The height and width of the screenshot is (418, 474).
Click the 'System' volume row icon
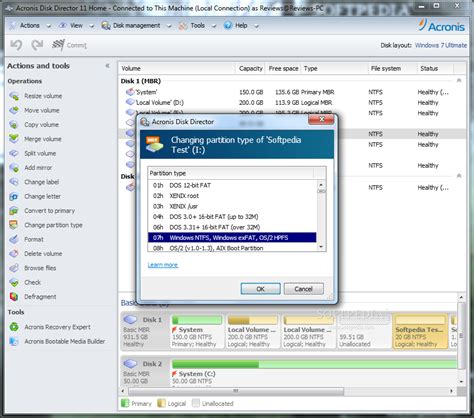[x=130, y=92]
